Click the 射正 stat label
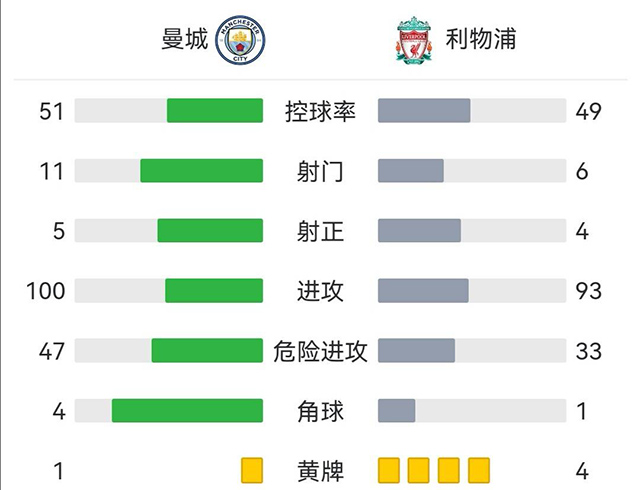 click(320, 231)
